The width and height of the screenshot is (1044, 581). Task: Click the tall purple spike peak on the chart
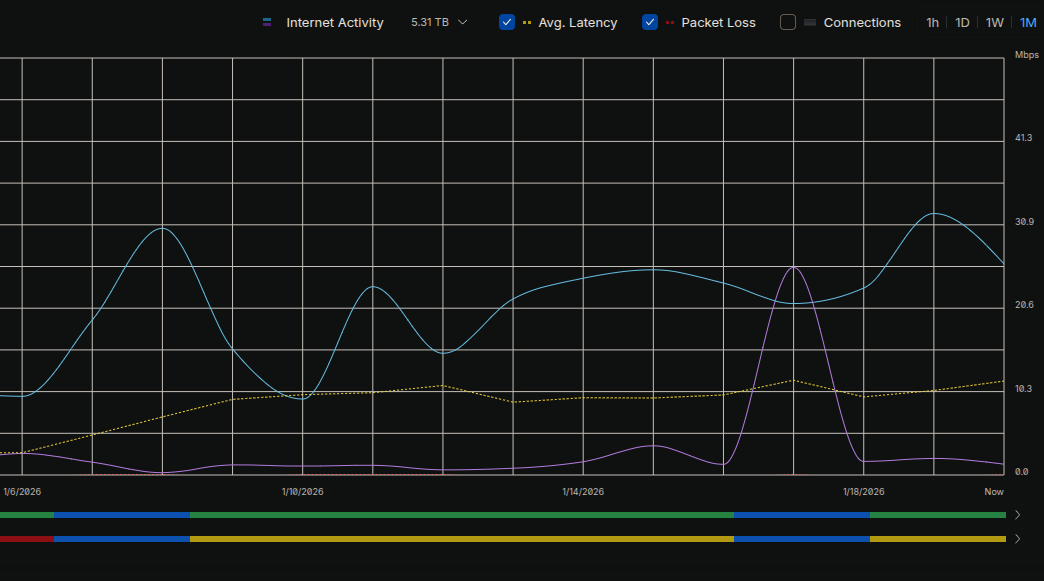tap(794, 267)
